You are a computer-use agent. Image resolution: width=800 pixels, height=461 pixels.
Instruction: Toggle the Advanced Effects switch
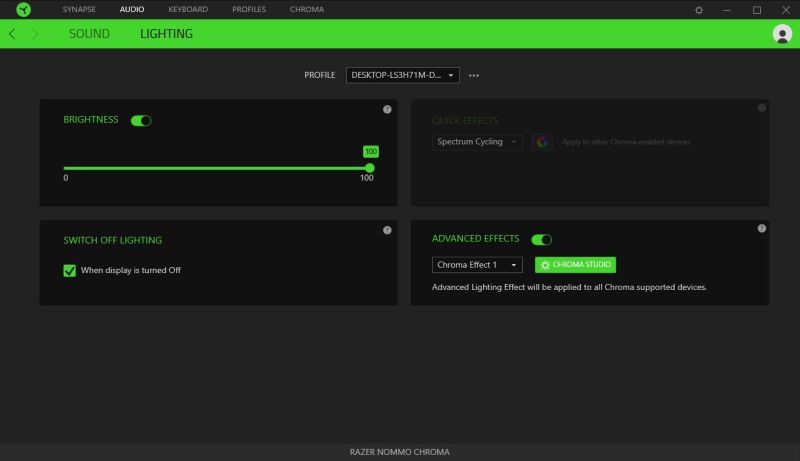[x=541, y=240]
